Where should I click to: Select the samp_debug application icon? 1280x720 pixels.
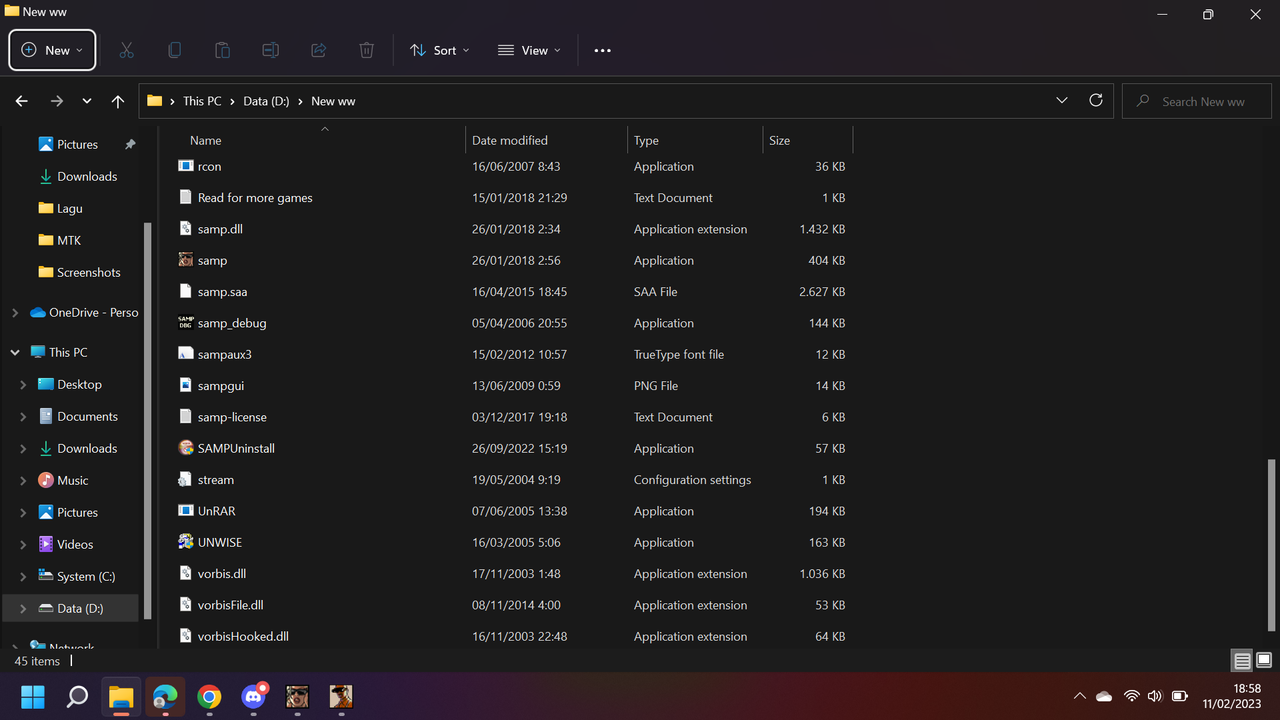click(186, 323)
